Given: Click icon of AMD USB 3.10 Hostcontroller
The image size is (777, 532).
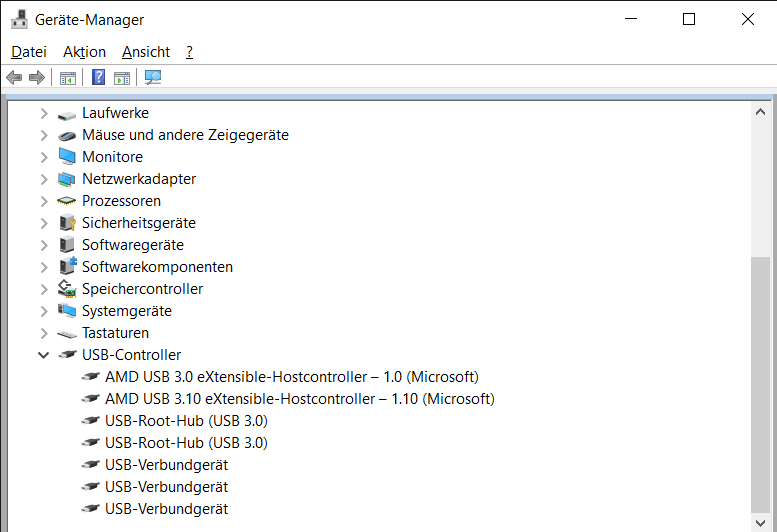Looking at the screenshot, I should click(91, 398).
